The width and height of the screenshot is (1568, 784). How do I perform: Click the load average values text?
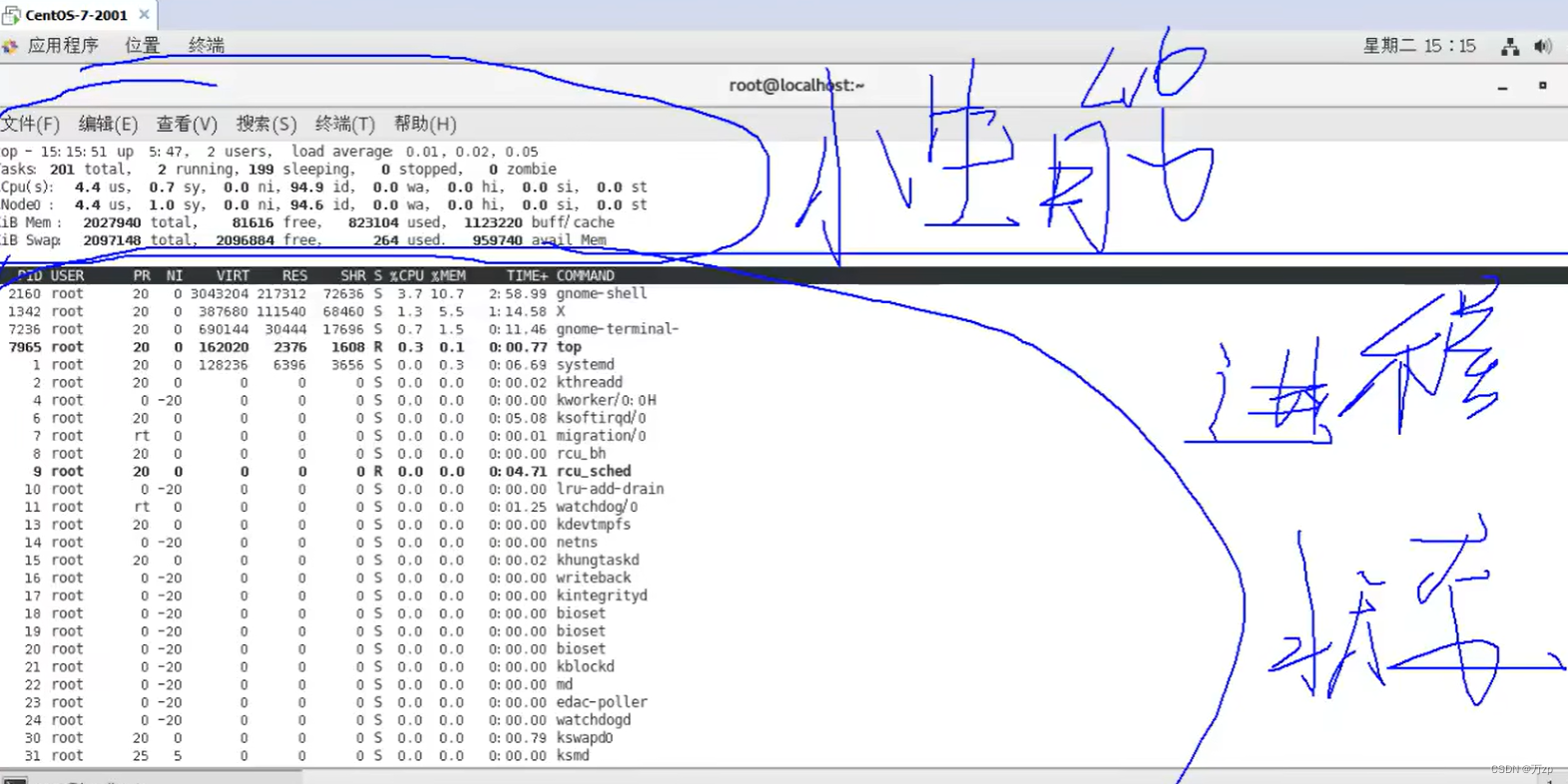[x=471, y=152]
